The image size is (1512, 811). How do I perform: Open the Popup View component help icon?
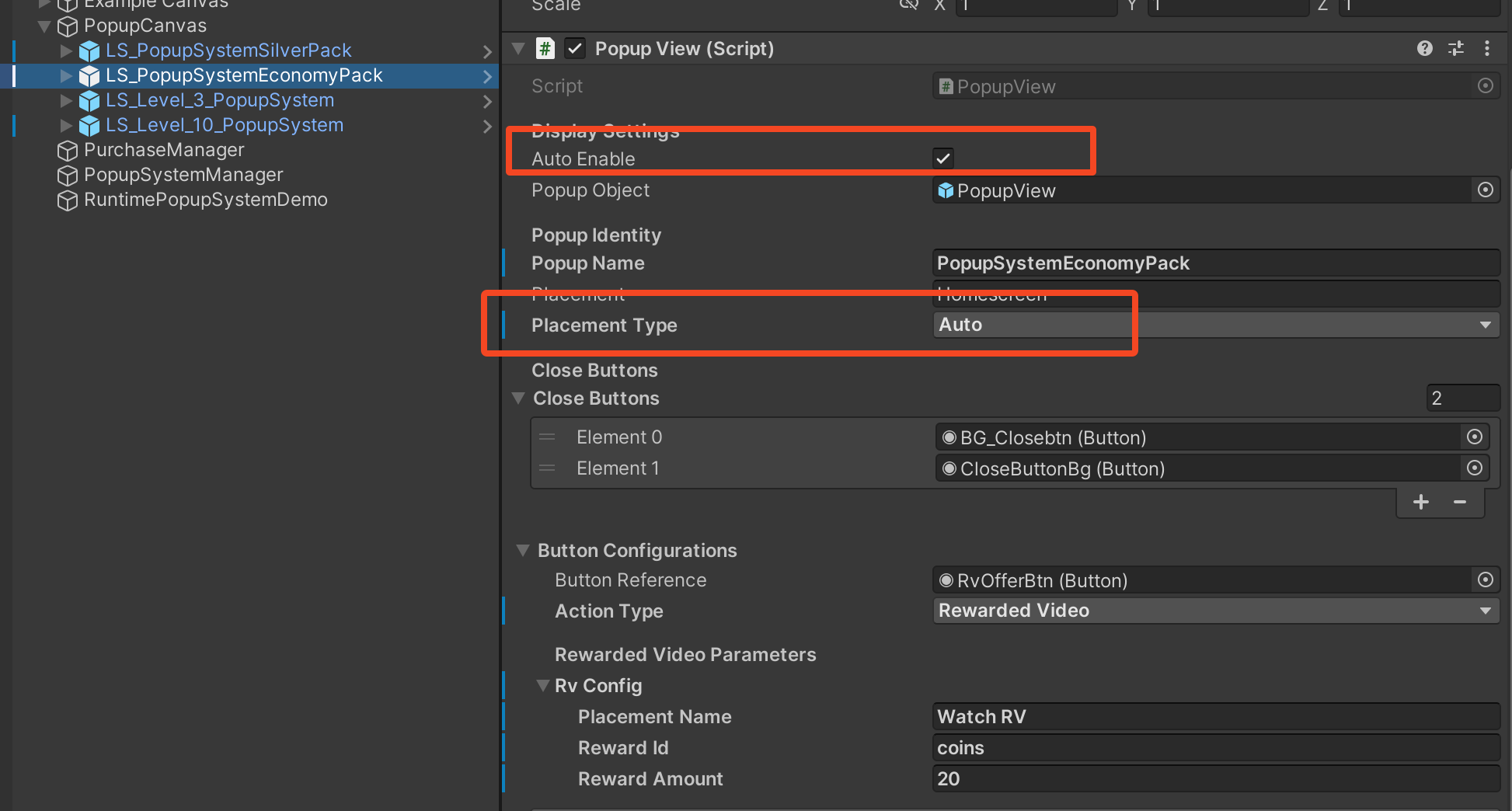pyautogui.click(x=1424, y=48)
